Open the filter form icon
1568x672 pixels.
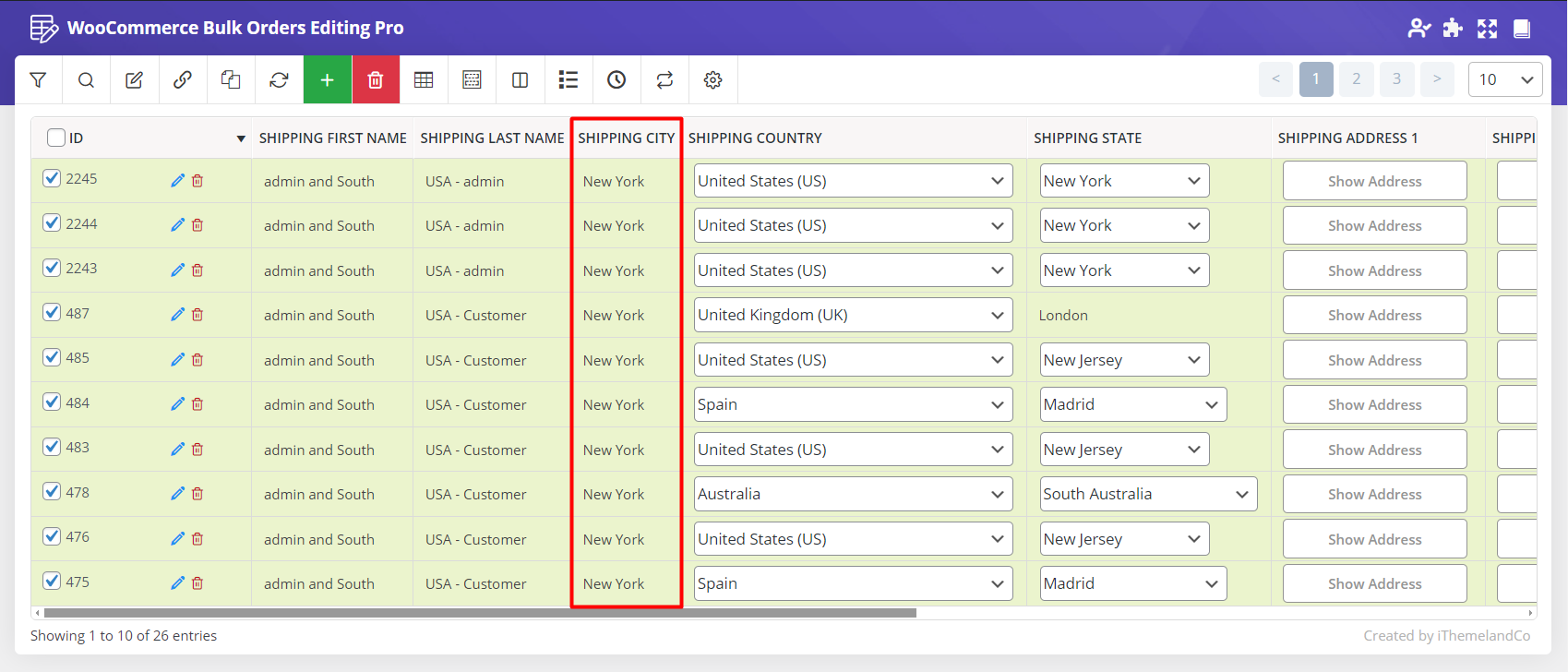[x=38, y=80]
